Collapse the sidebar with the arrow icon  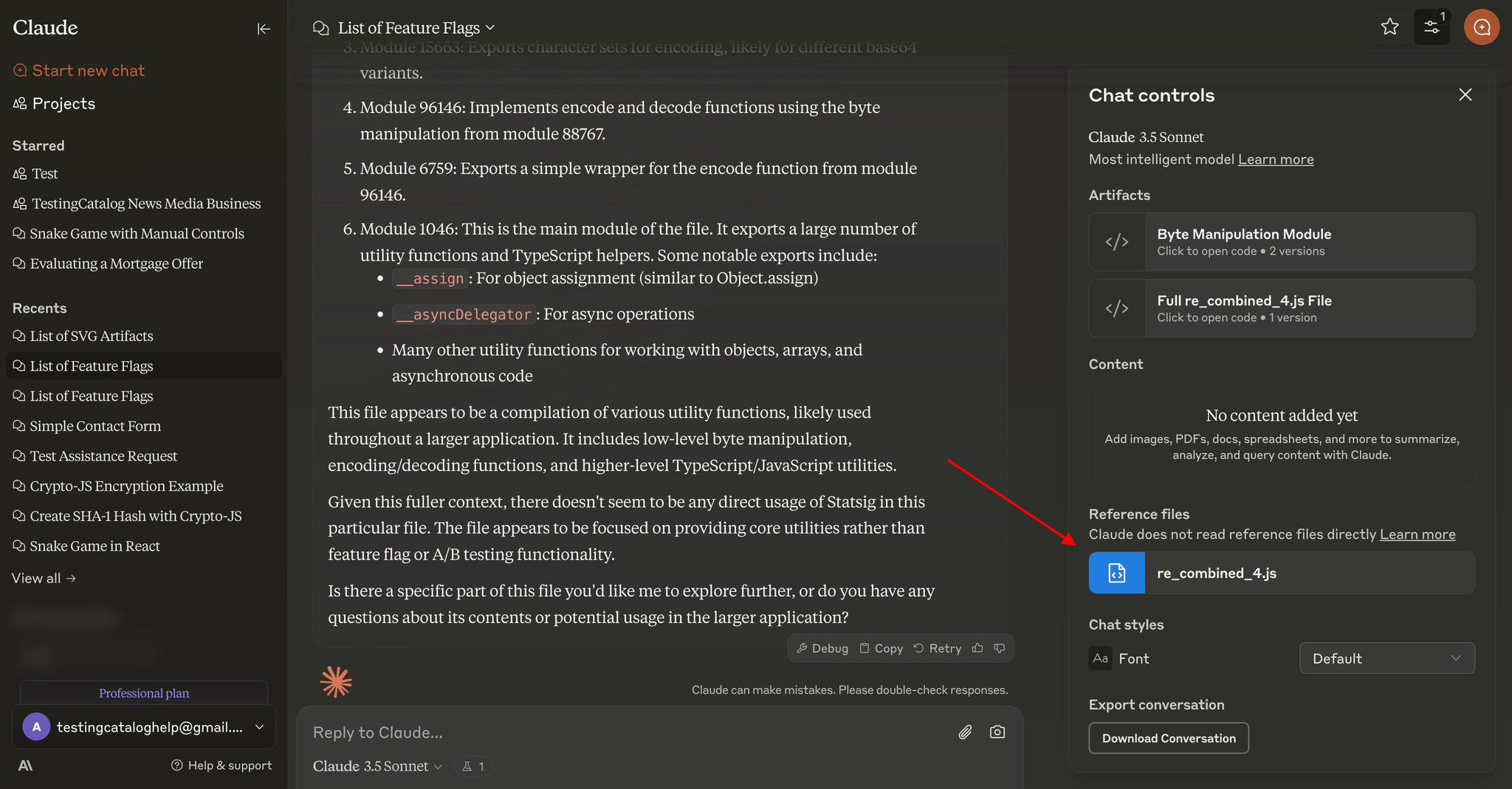(264, 29)
